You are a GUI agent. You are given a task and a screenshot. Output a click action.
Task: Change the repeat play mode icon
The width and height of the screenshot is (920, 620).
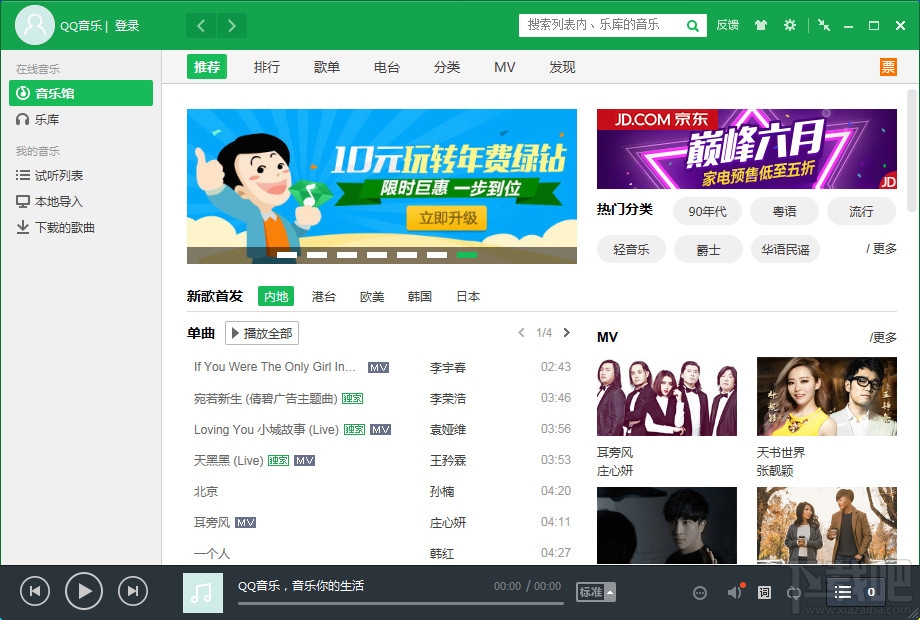coord(793,592)
